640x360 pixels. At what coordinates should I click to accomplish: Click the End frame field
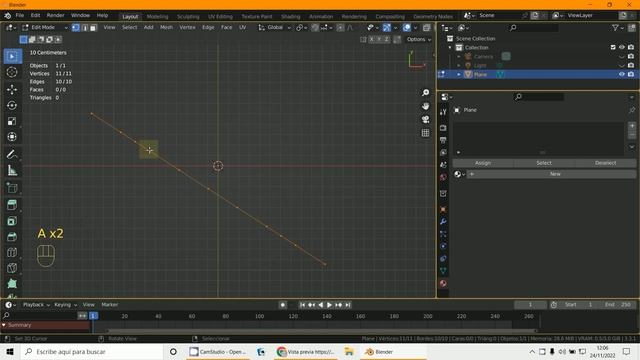[x=618, y=305]
